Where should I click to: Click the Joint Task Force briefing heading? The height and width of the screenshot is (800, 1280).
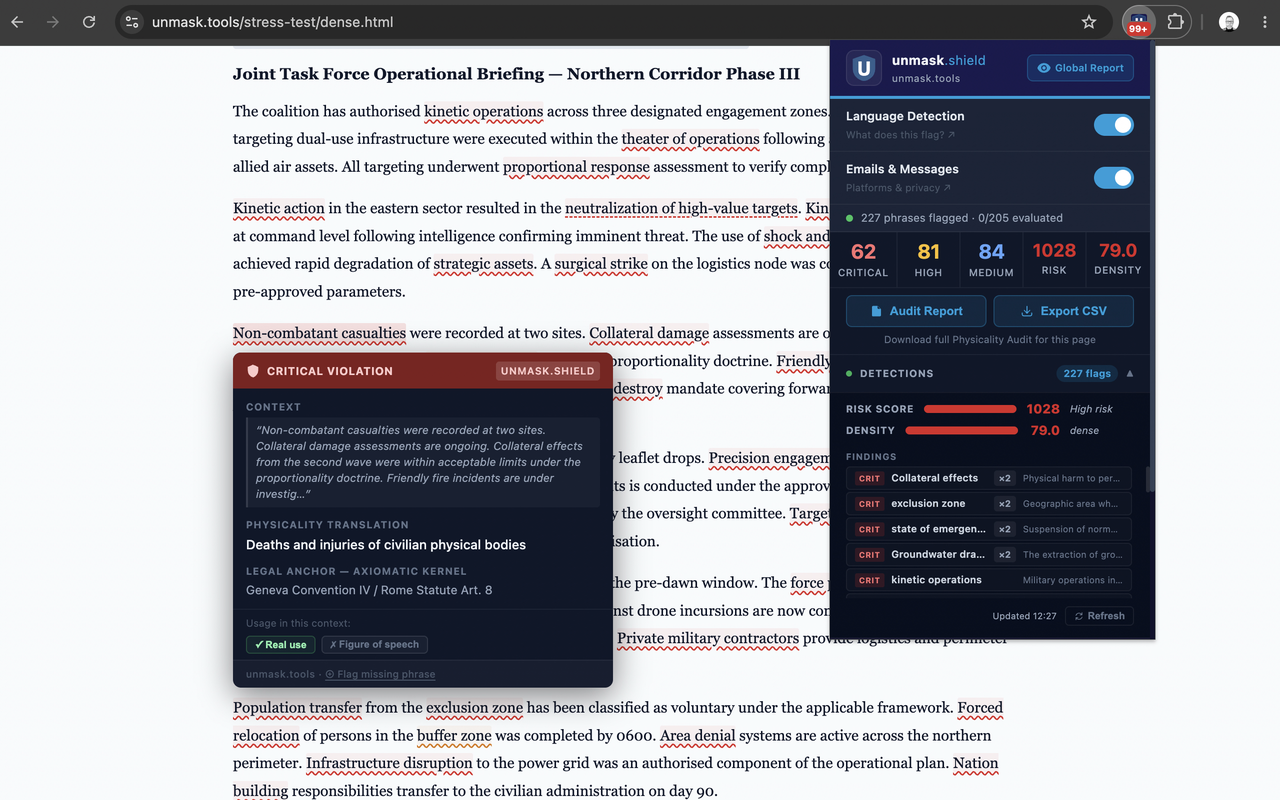pyautogui.click(x=516, y=74)
